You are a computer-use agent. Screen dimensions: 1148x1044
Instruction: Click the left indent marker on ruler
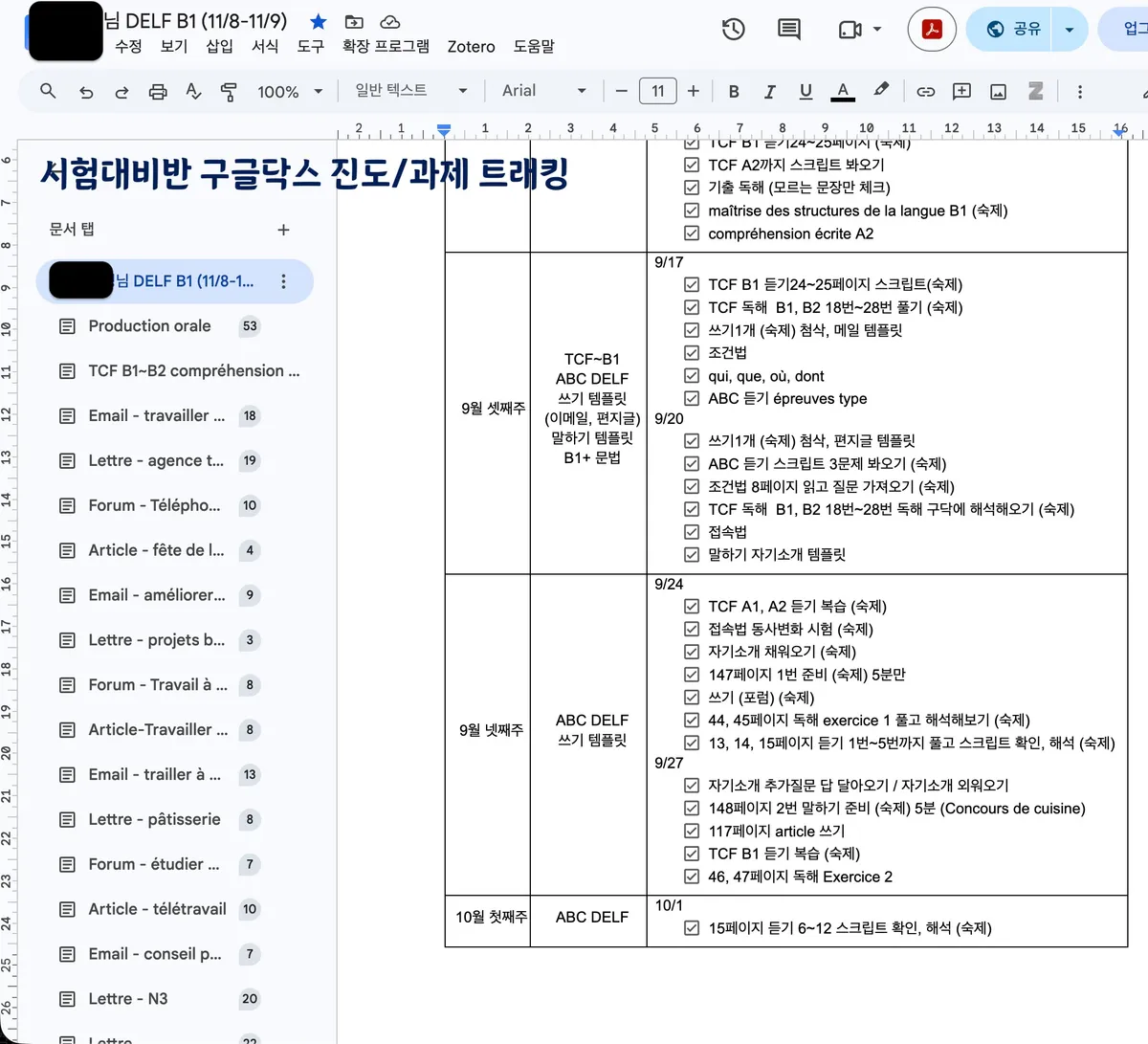coord(444,129)
